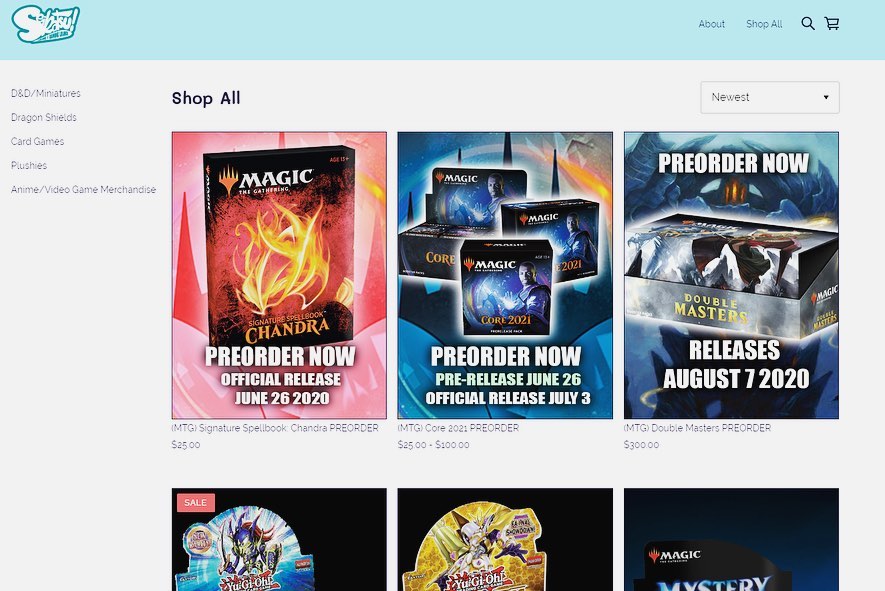Open the Yu-Gi-Oh product with SALE badge
Image resolution: width=885 pixels, height=591 pixels.
click(x=279, y=540)
